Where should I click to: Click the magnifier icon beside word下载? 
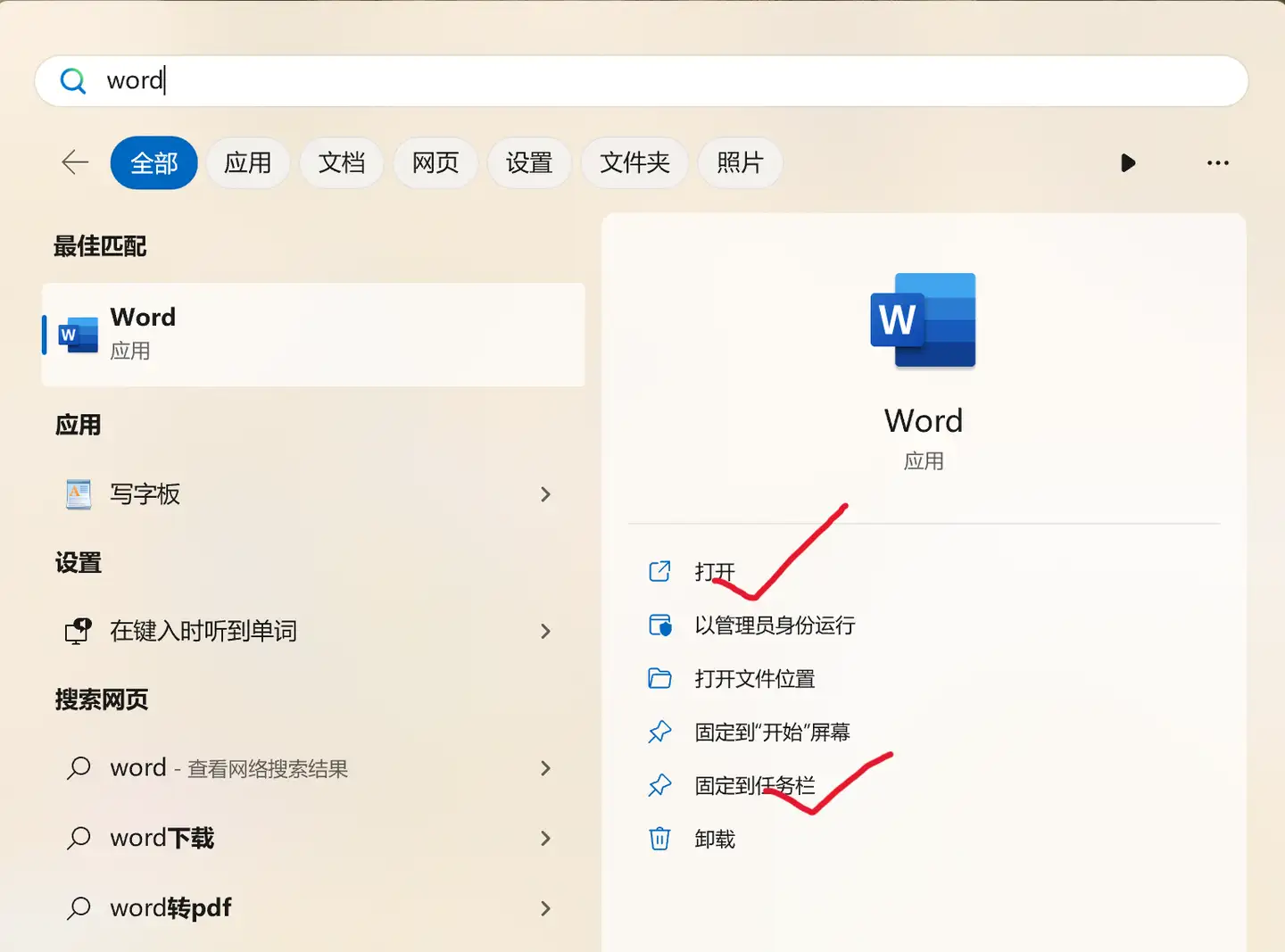point(79,838)
